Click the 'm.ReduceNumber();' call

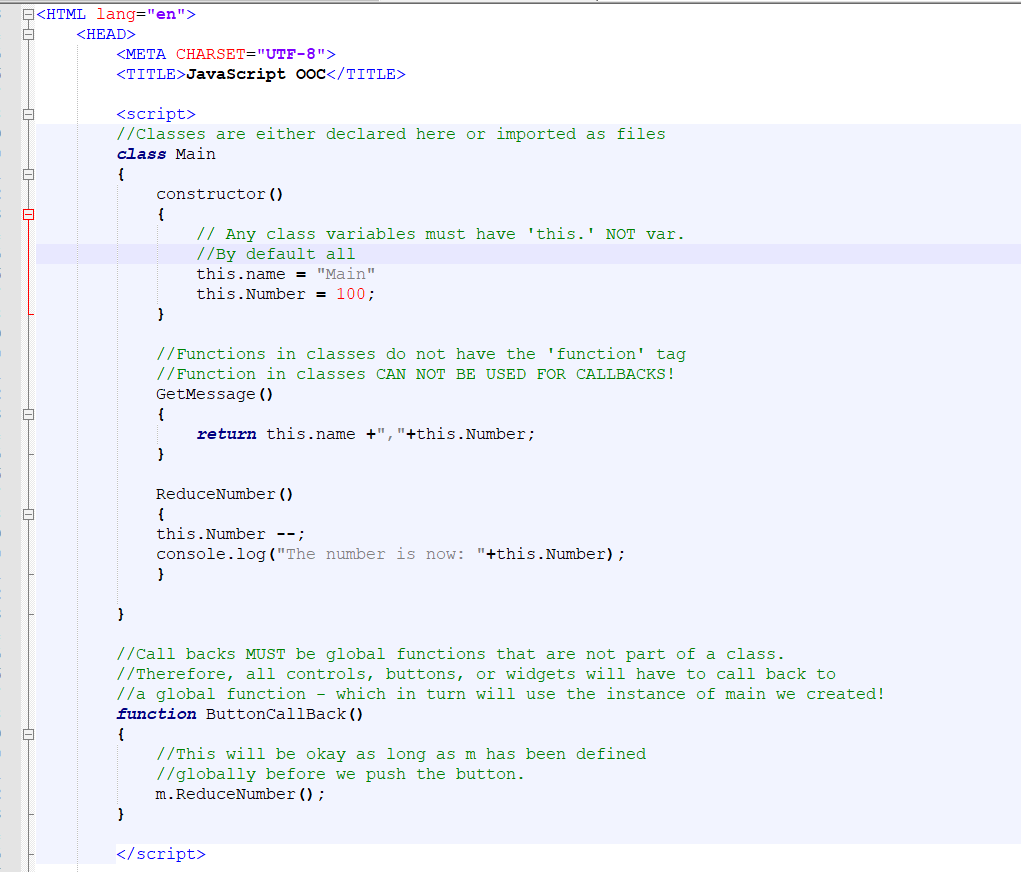pyautogui.click(x=240, y=795)
